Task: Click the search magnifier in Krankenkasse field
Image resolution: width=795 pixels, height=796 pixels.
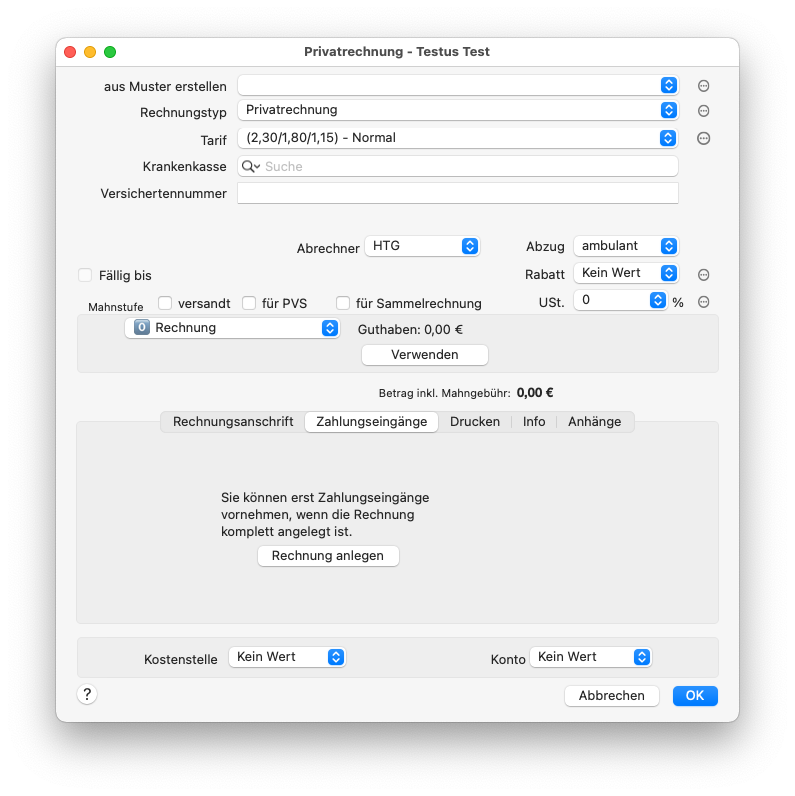Action: [x=251, y=167]
